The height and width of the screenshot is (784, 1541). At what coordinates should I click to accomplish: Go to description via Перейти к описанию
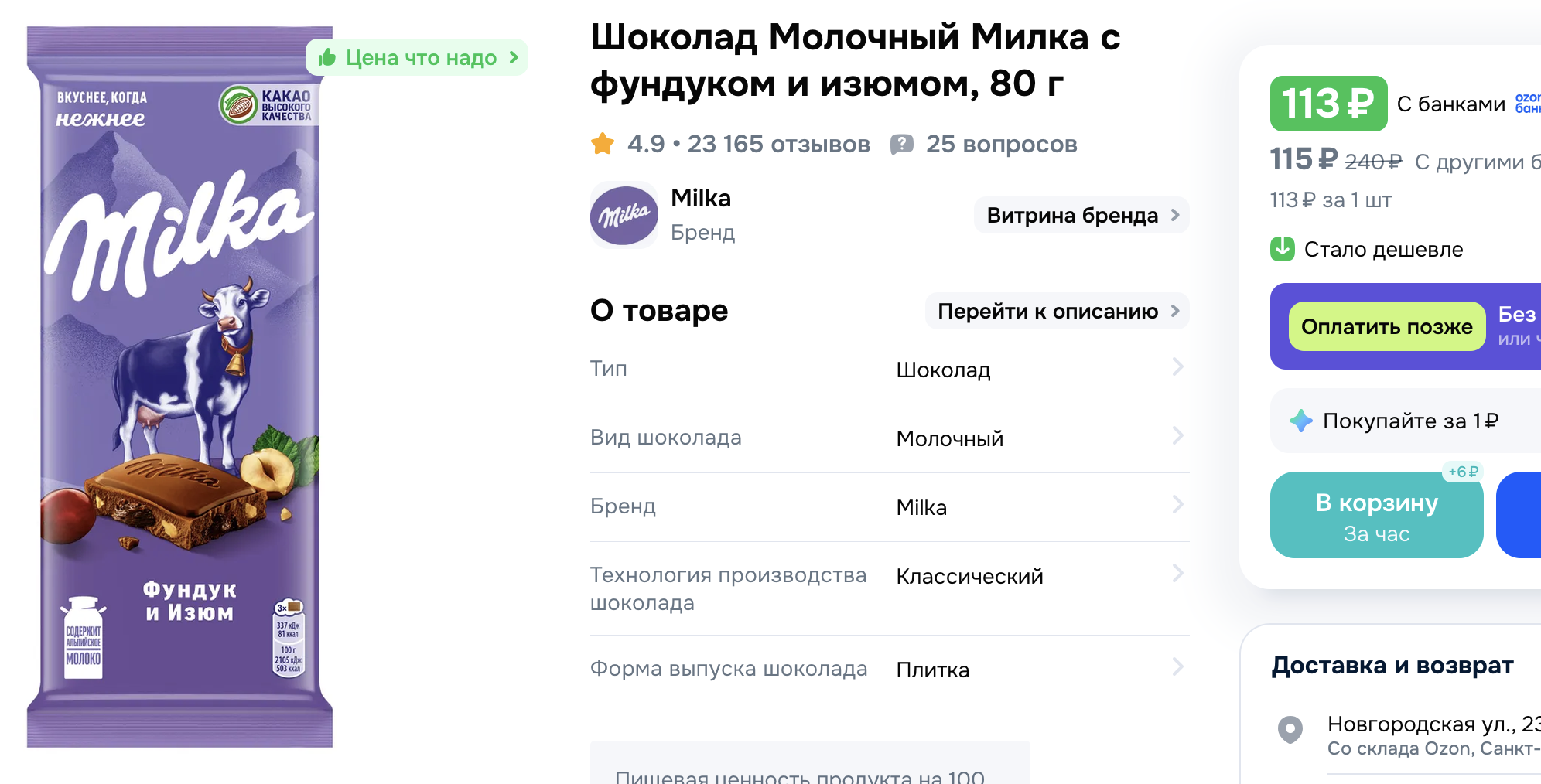click(x=1057, y=311)
